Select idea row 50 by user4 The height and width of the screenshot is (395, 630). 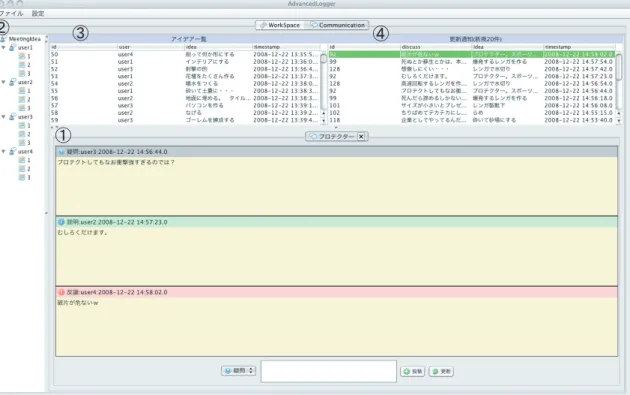coord(185,54)
